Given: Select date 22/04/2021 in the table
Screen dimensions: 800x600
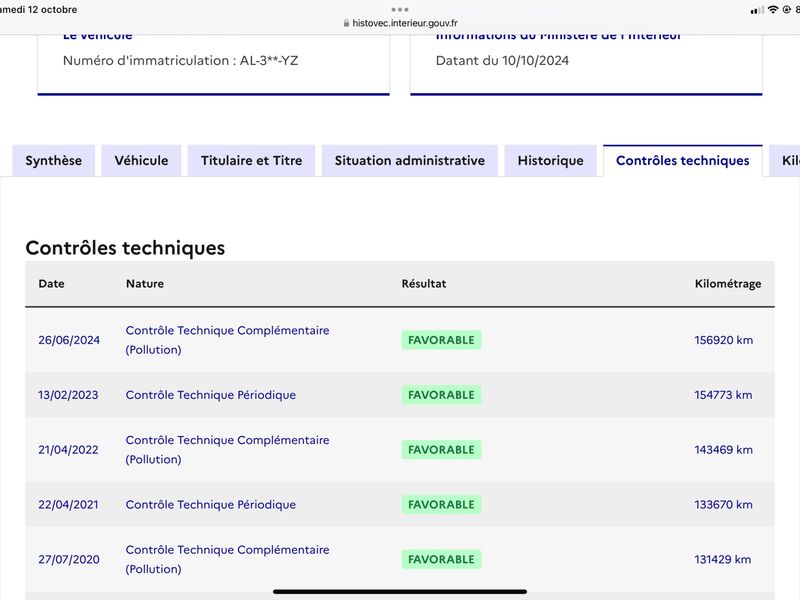Looking at the screenshot, I should coord(68,505).
